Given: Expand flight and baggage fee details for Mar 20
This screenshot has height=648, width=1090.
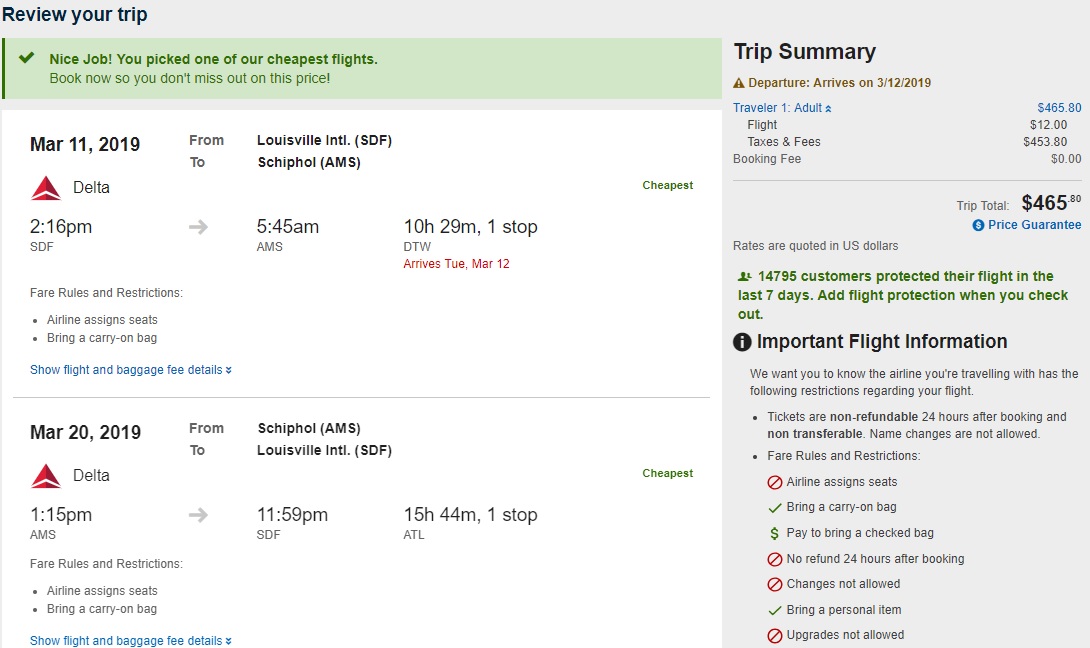Looking at the screenshot, I should pos(130,641).
